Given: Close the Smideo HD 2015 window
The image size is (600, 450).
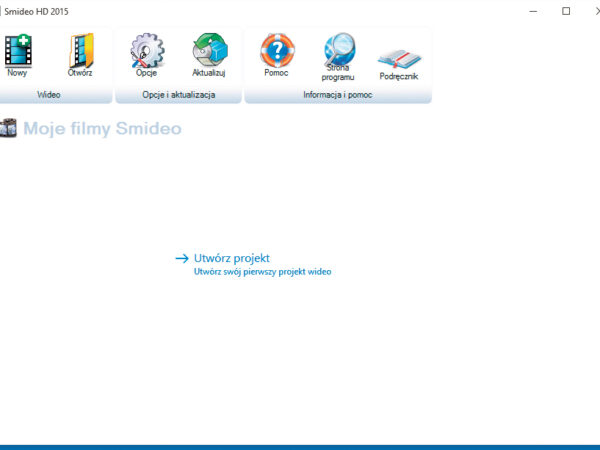Looking at the screenshot, I should 592,10.
